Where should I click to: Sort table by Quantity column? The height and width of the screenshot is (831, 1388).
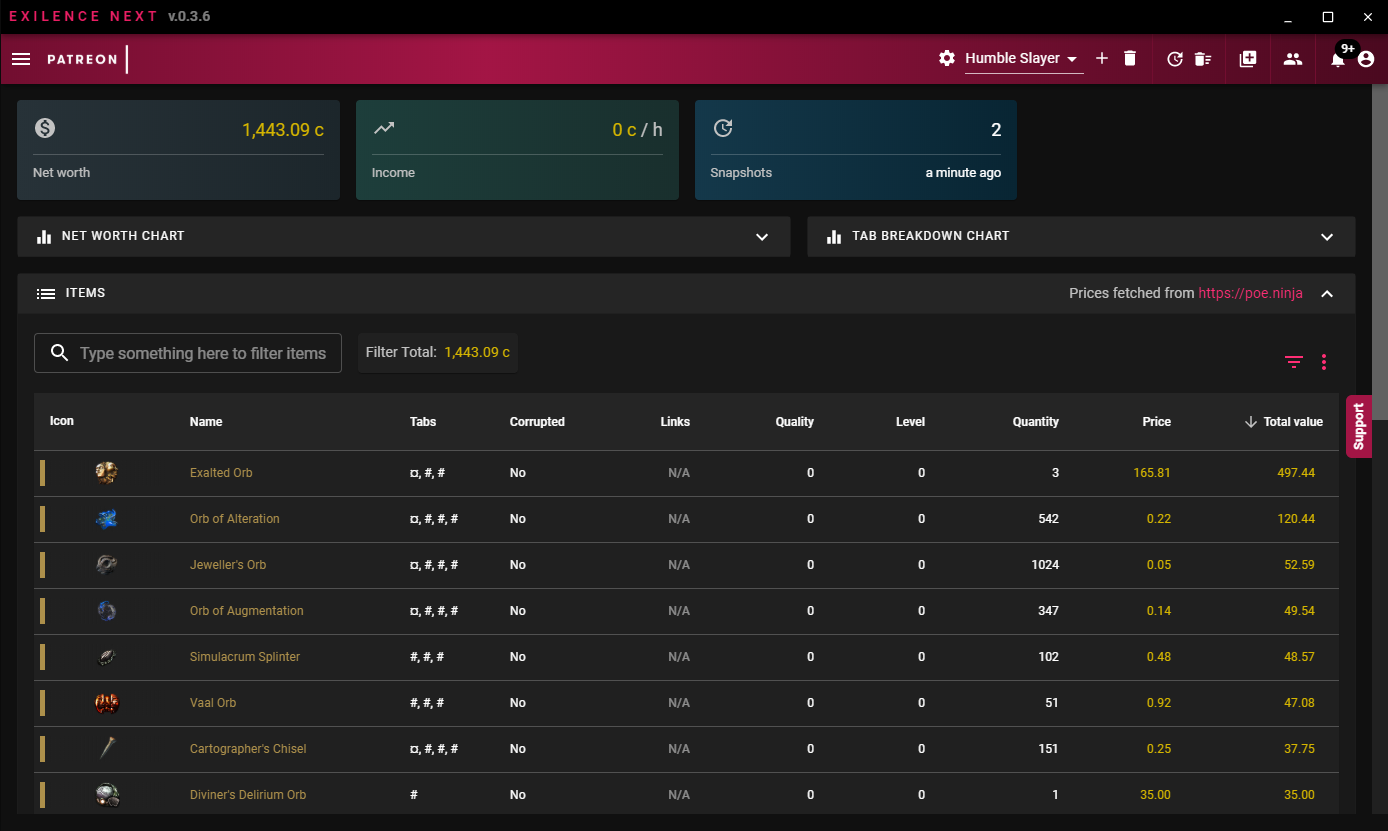(1036, 422)
